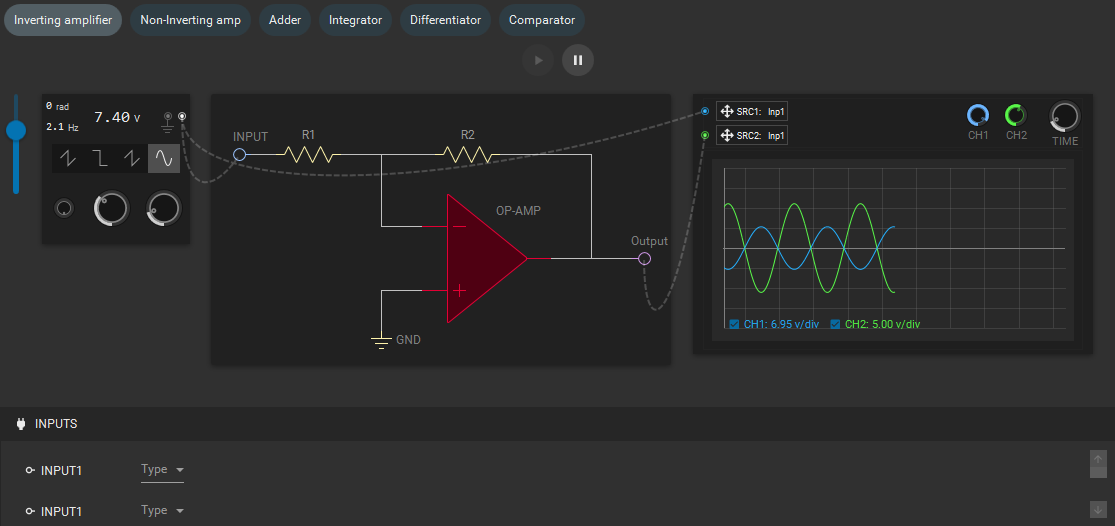Click the 7.40 V amplitude readout
This screenshot has width=1115, height=526.
117,117
